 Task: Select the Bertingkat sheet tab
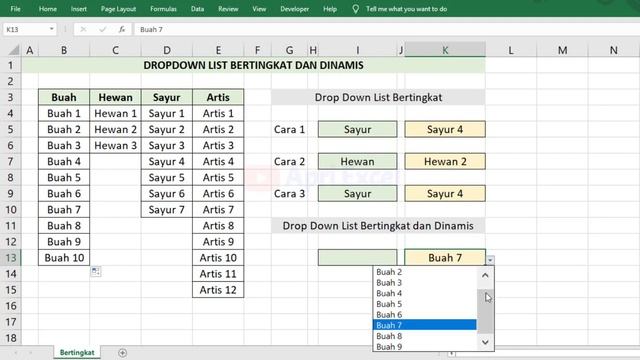tap(77, 353)
